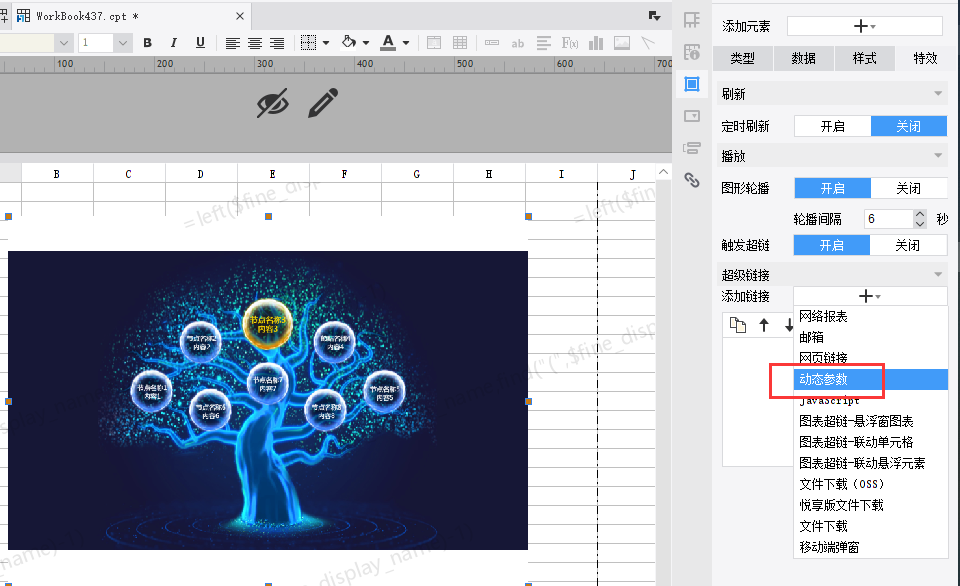Choose 网络报表 from the link menu

(871, 317)
